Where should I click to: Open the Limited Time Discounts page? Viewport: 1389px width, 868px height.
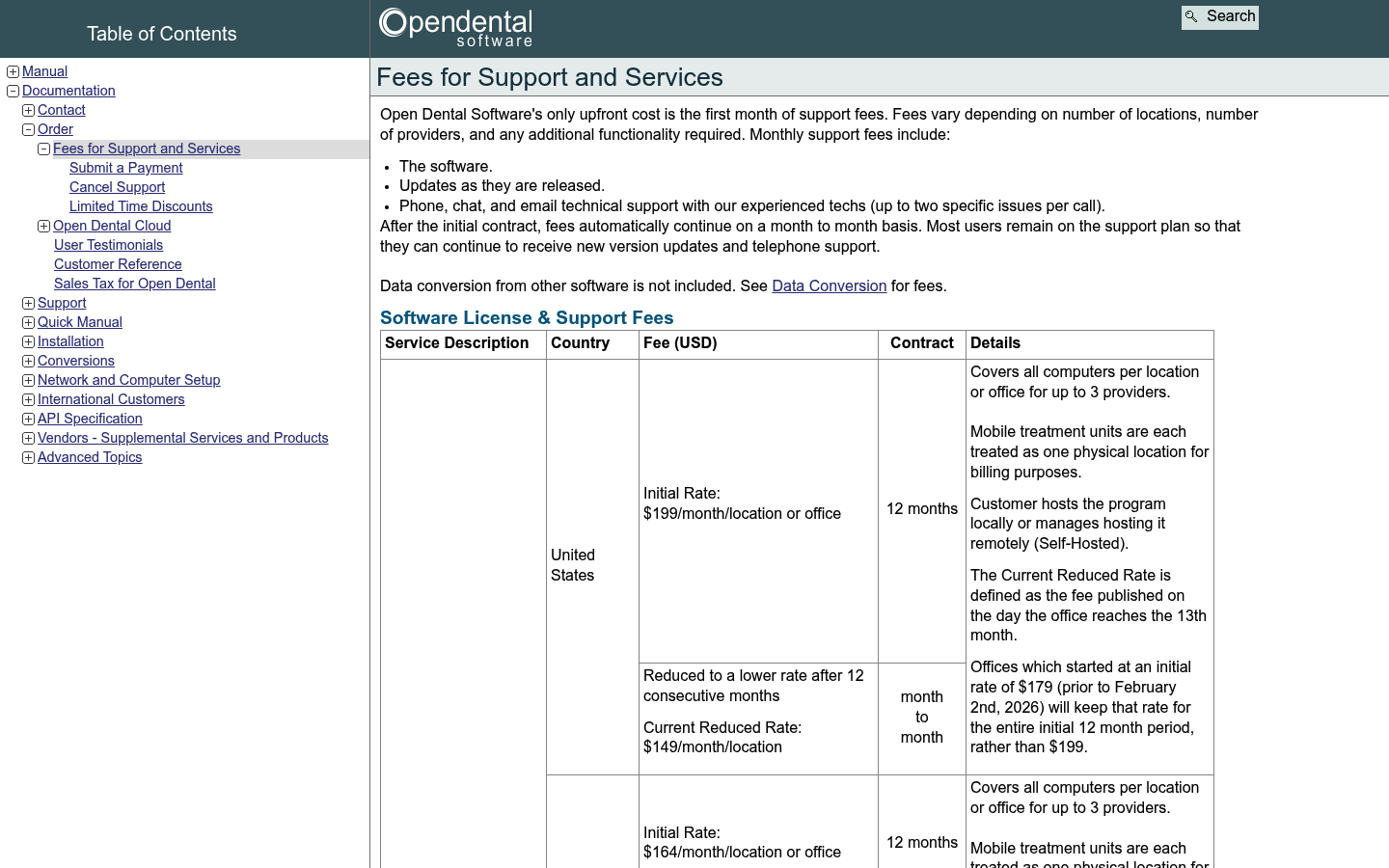point(141,206)
